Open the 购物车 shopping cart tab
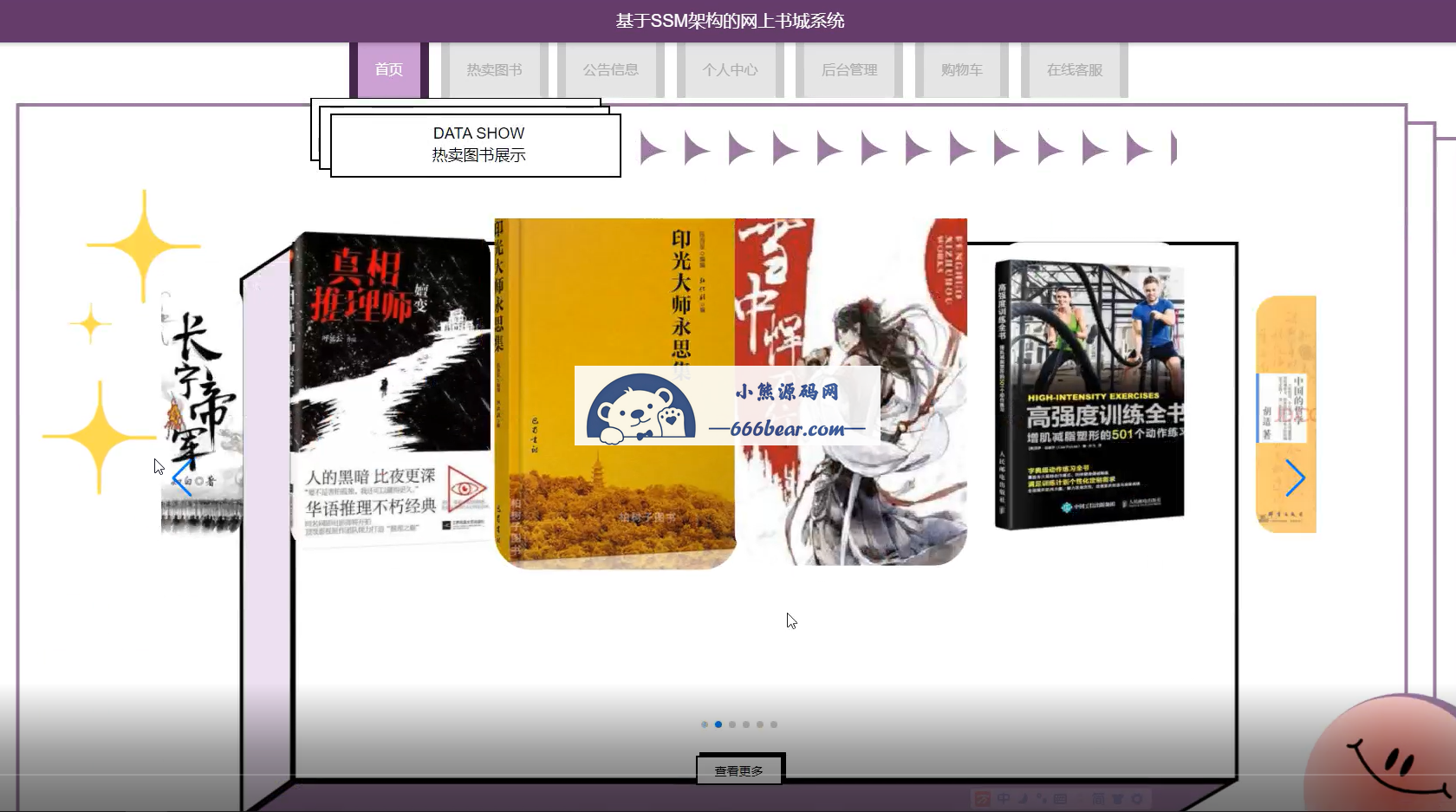1456x812 pixels. coord(962,69)
